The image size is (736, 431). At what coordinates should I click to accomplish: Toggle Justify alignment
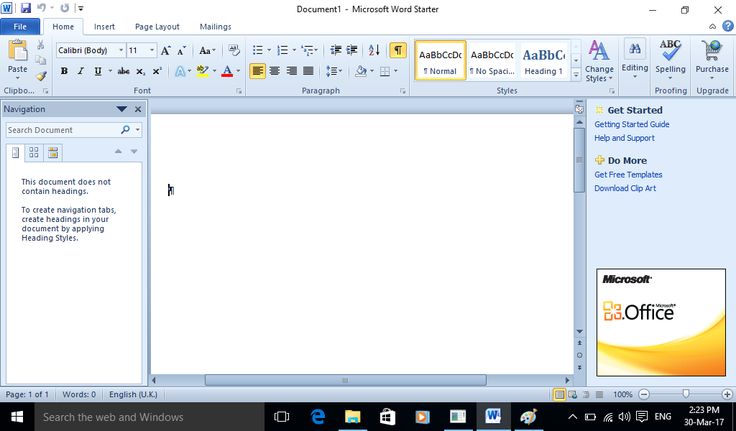tap(308, 71)
